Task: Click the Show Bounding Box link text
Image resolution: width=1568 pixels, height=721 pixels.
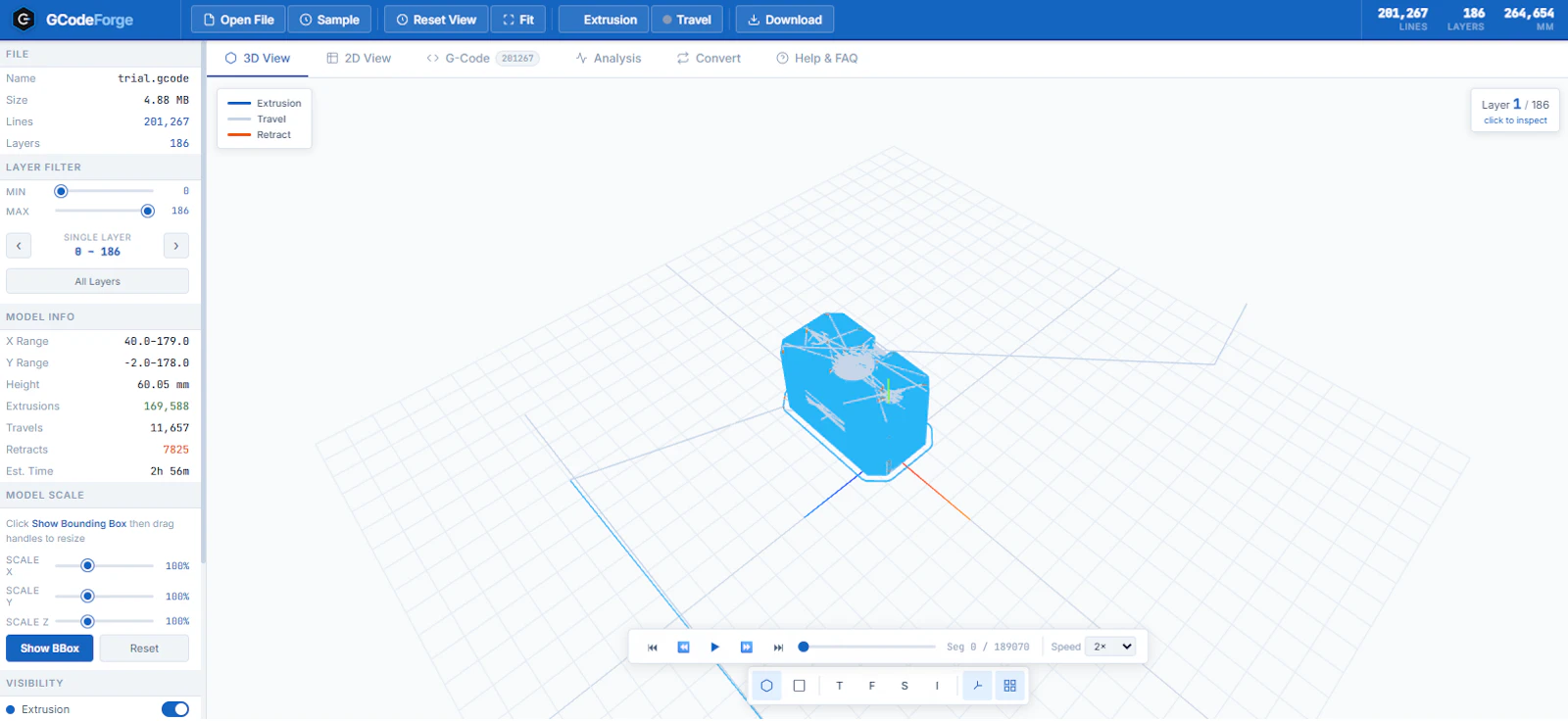Action: click(79, 524)
